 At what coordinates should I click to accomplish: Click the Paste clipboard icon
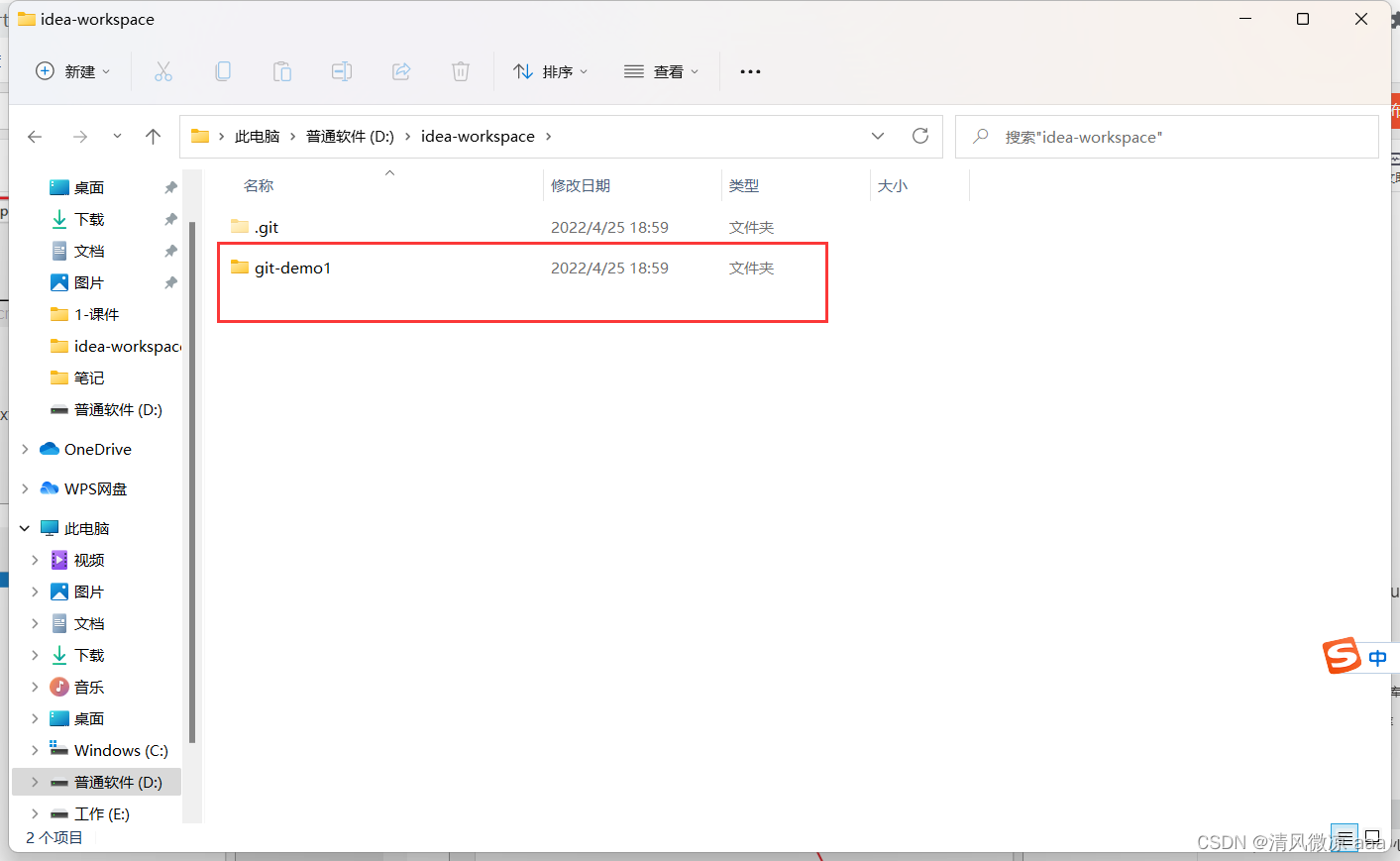click(282, 71)
